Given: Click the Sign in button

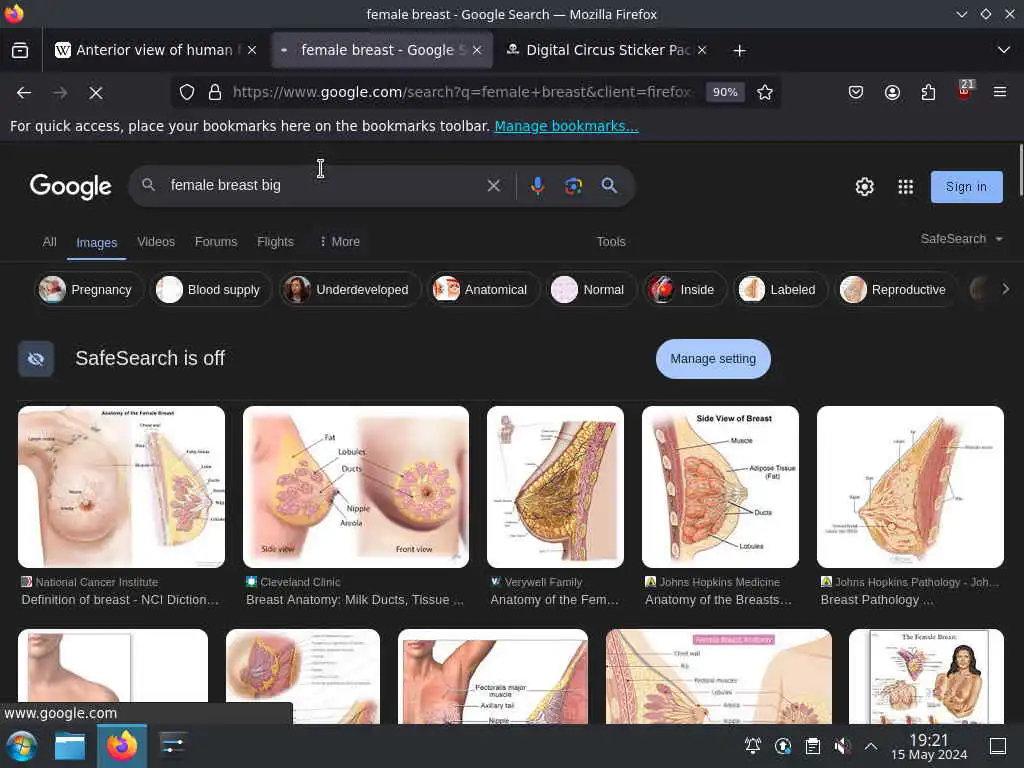Looking at the screenshot, I should (x=967, y=187).
